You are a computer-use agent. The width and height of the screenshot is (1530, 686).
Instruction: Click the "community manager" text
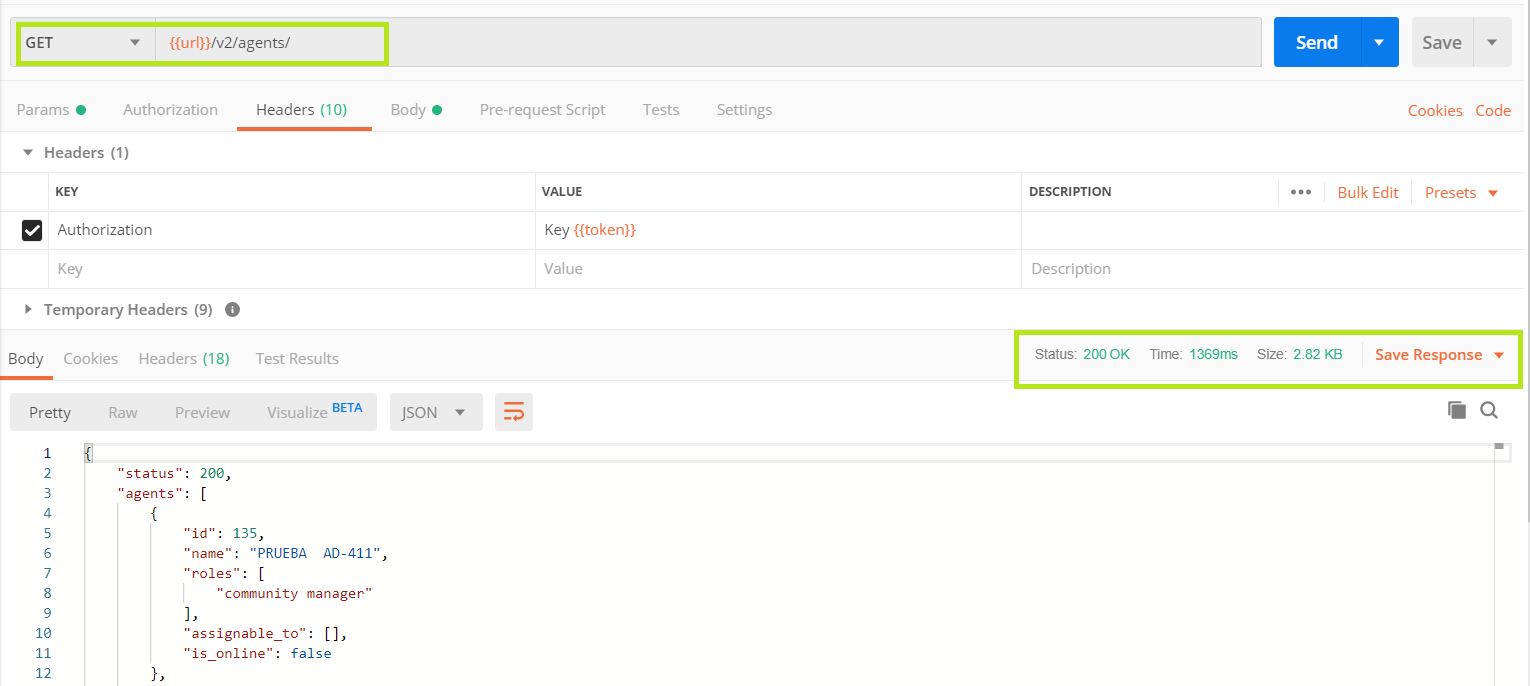(x=294, y=593)
